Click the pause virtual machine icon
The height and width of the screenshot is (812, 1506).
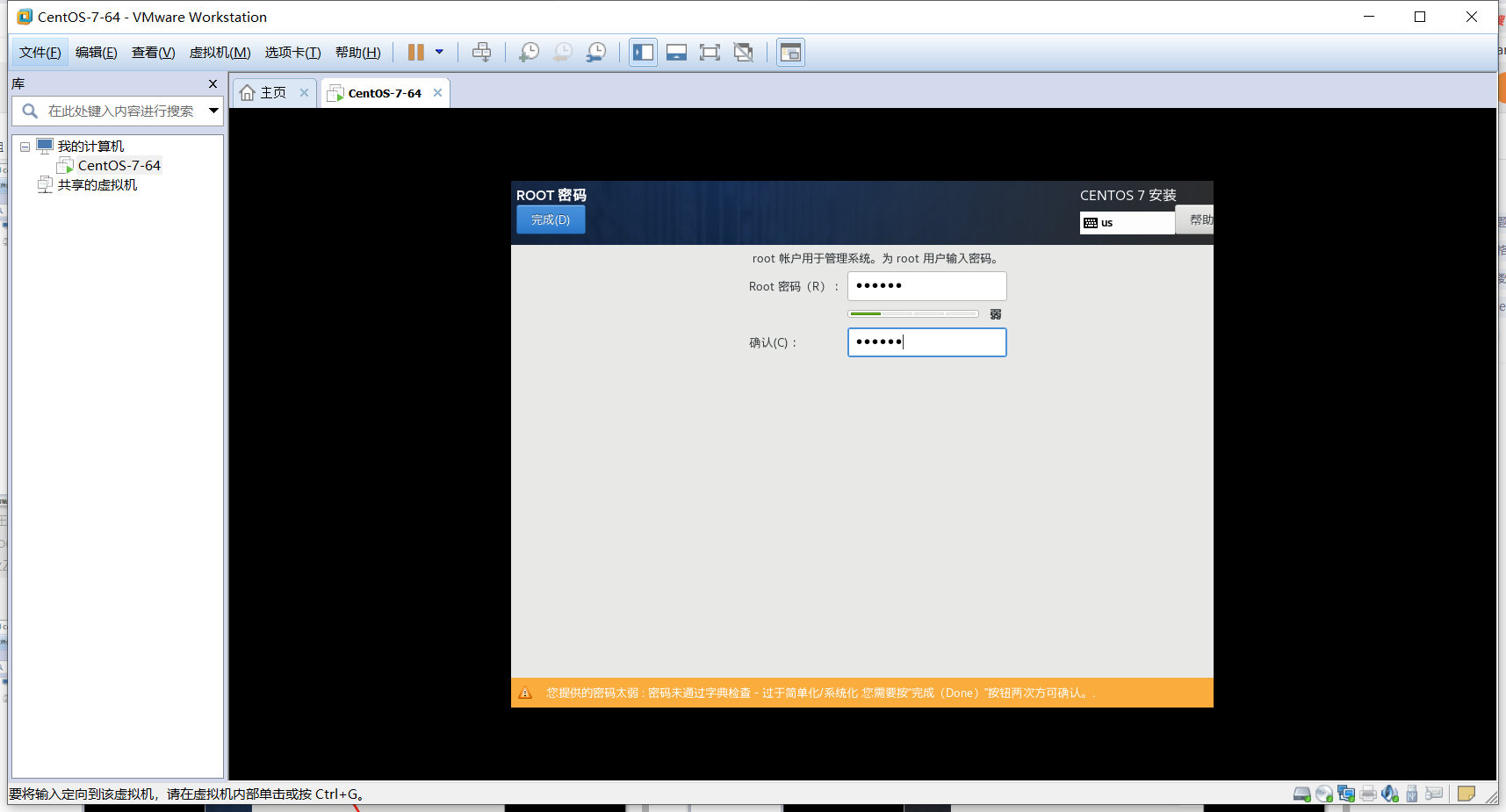coord(416,53)
